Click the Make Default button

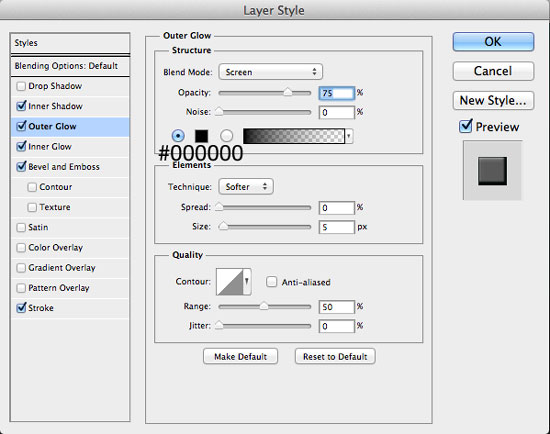click(240, 356)
